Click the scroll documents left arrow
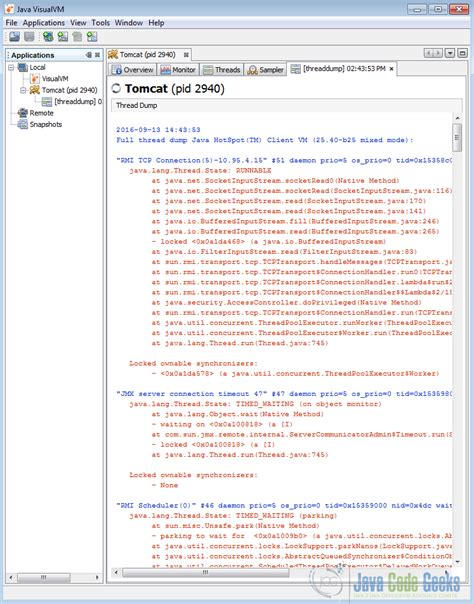Image resolution: width=474 pixels, height=604 pixels. click(x=429, y=53)
